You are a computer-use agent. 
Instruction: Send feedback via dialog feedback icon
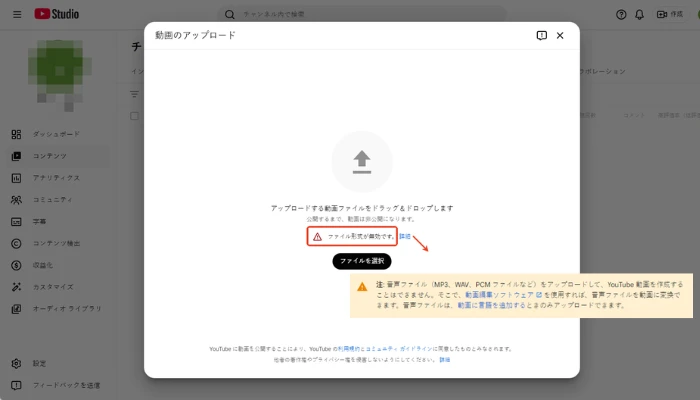click(542, 35)
